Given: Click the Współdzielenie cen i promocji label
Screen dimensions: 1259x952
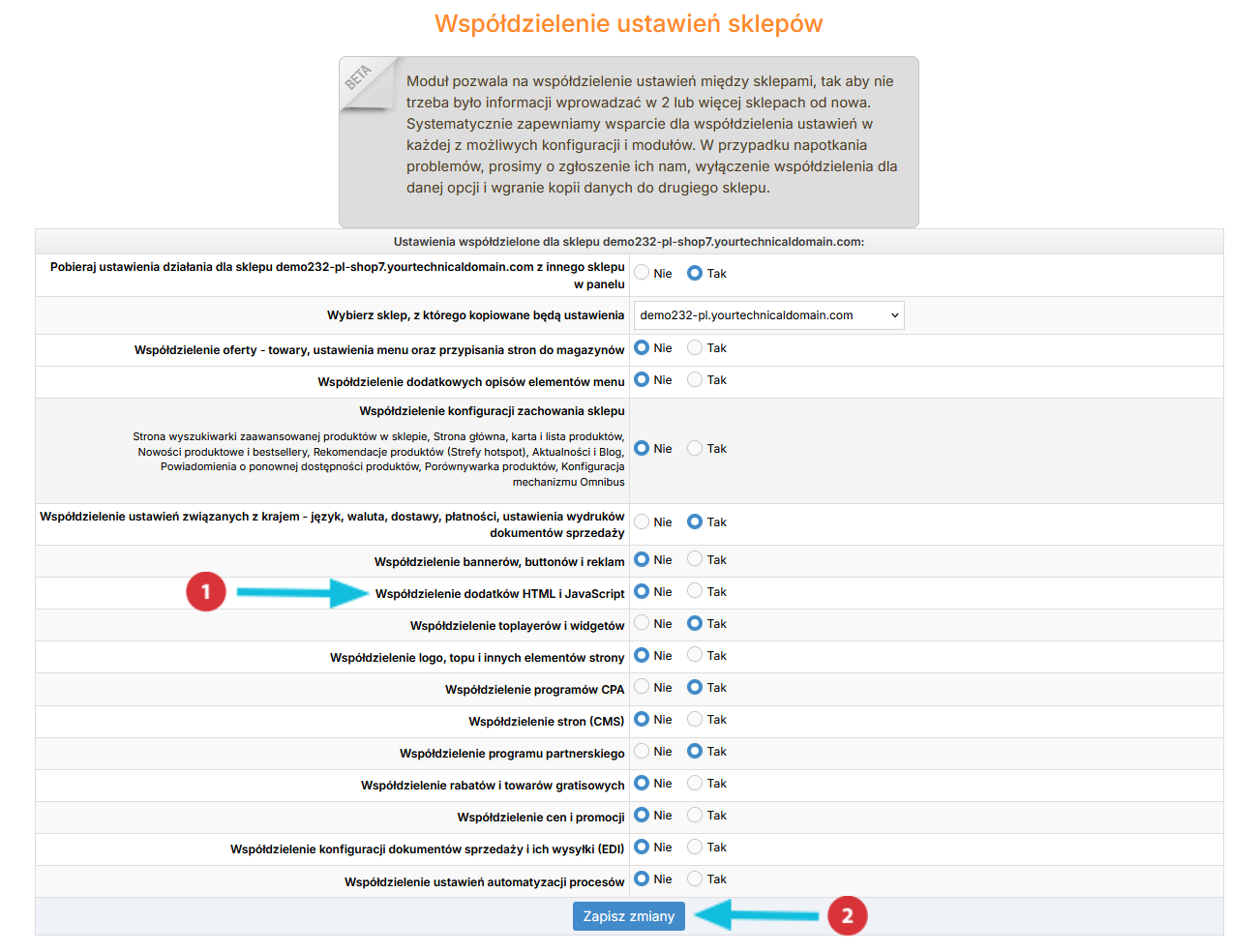Looking at the screenshot, I should pos(541,818).
